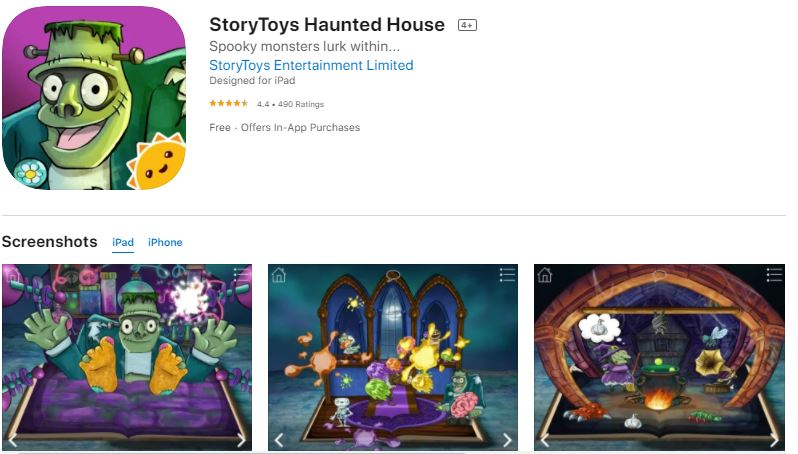
Task: Click right arrow in third screenshot
Action: [774, 440]
